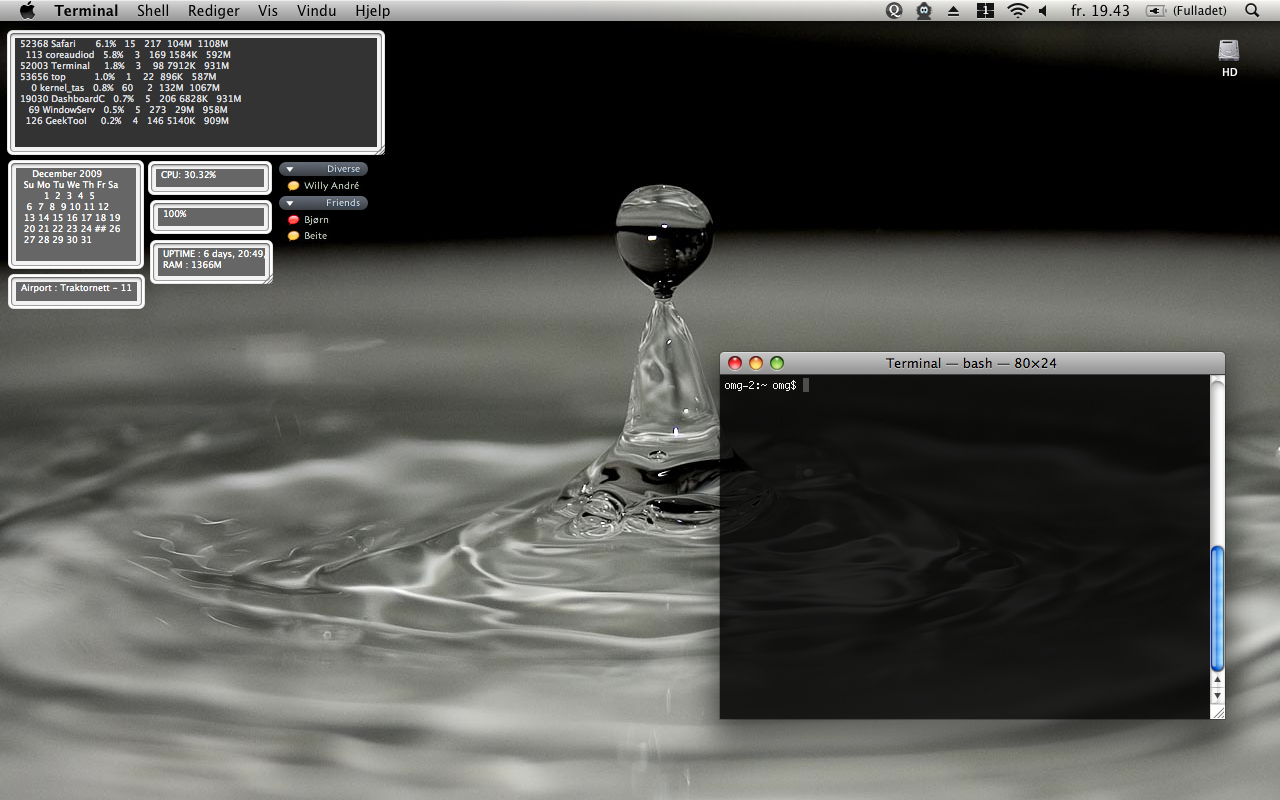
Task: Click the Terminal vertical scrollbar thumb
Action: (1217, 608)
